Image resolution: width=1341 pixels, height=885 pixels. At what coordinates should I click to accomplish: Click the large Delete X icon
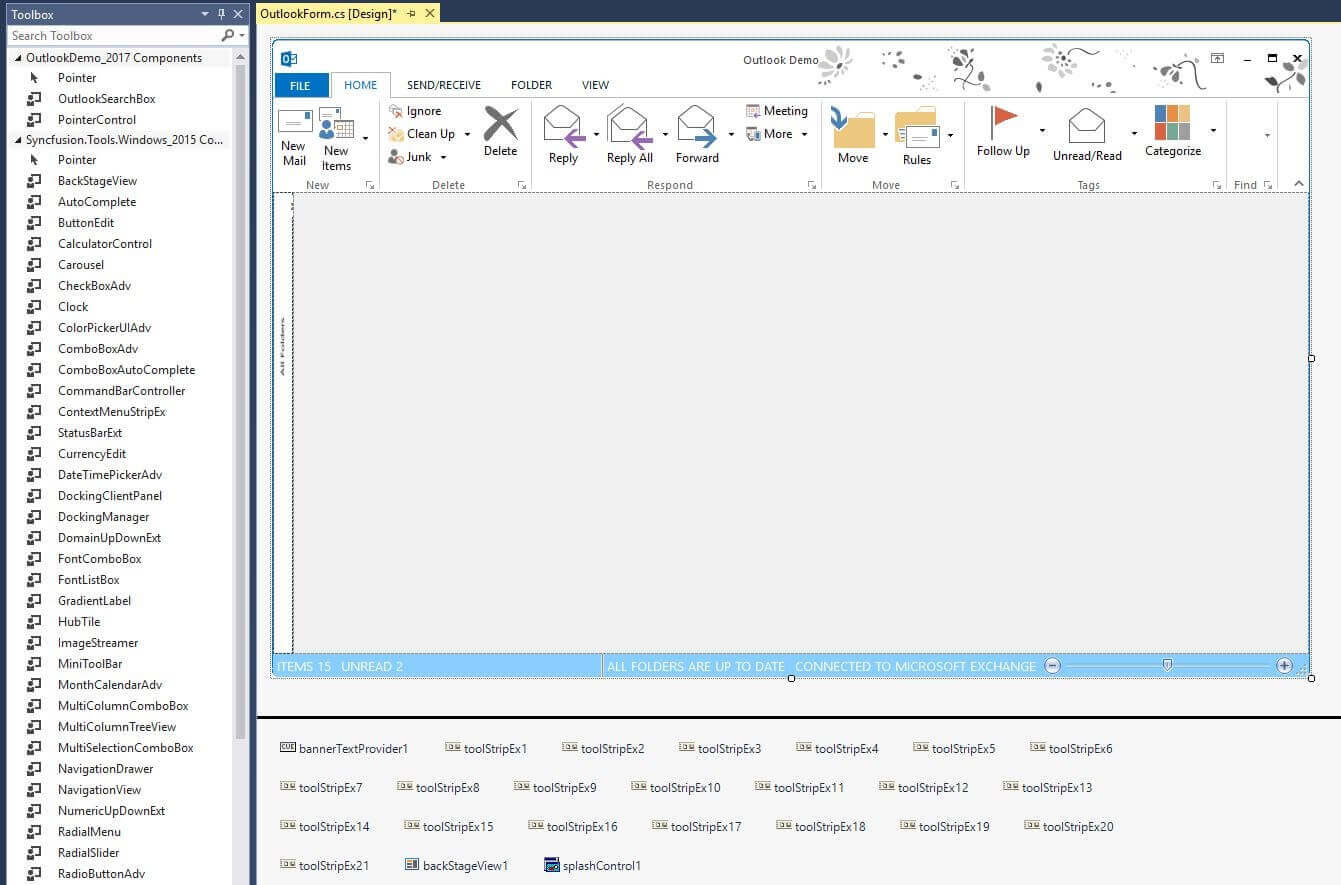[x=500, y=125]
